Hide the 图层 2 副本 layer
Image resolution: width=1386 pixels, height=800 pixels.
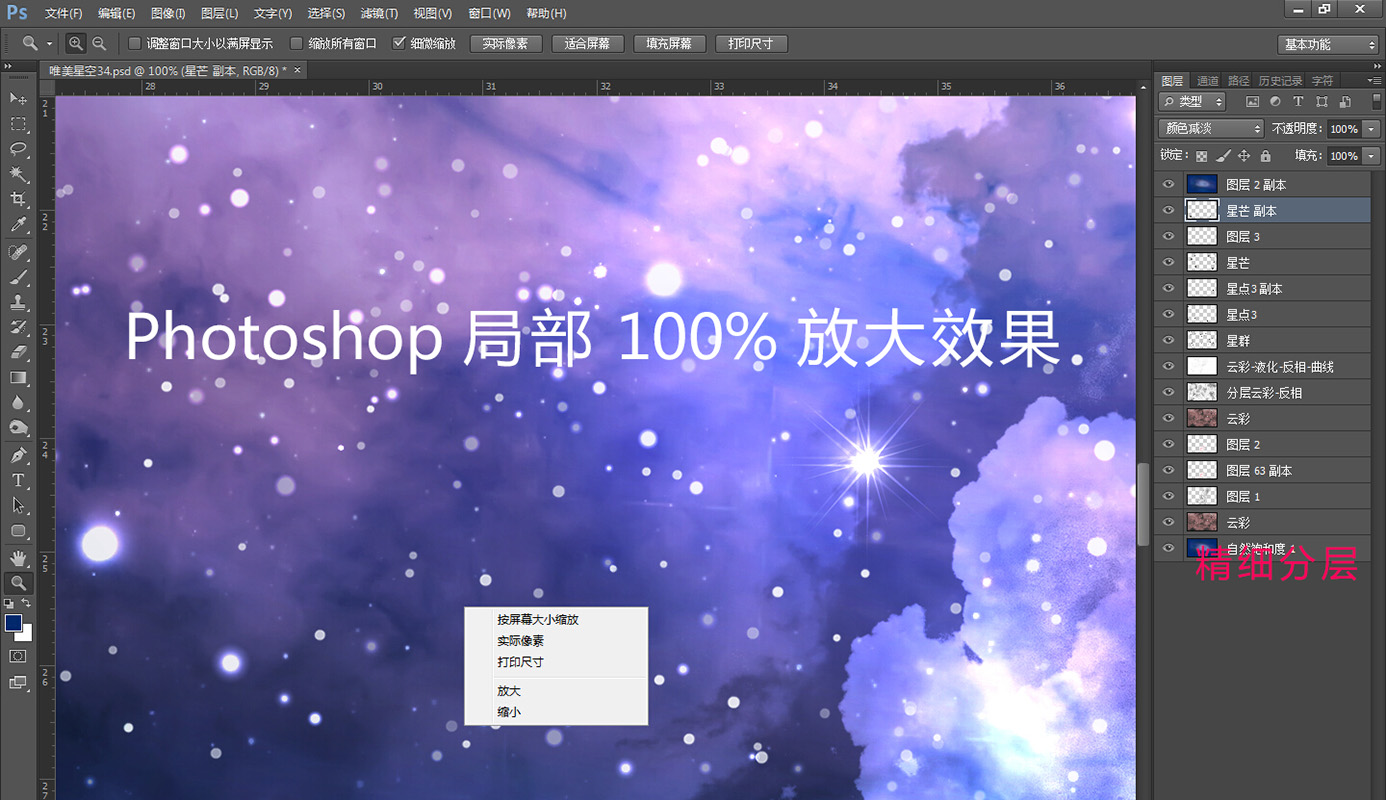(x=1168, y=184)
